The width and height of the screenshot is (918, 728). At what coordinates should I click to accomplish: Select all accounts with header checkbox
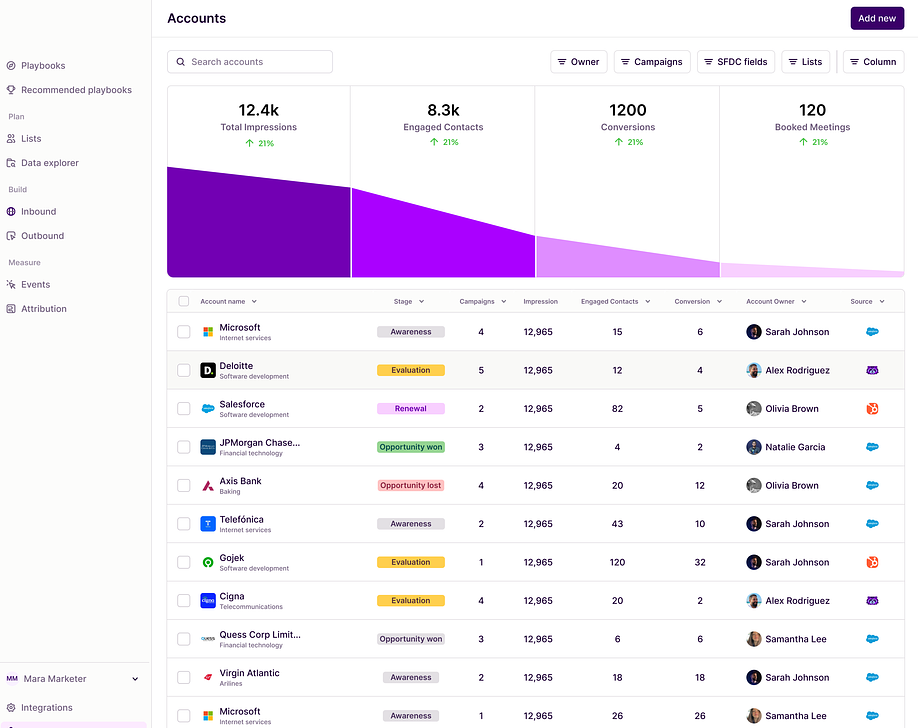184,301
